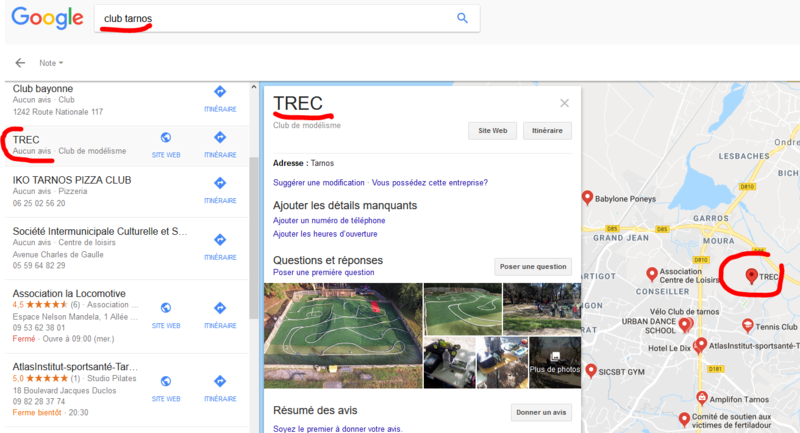
Task: Click Poser une première question link
Action: (323, 272)
